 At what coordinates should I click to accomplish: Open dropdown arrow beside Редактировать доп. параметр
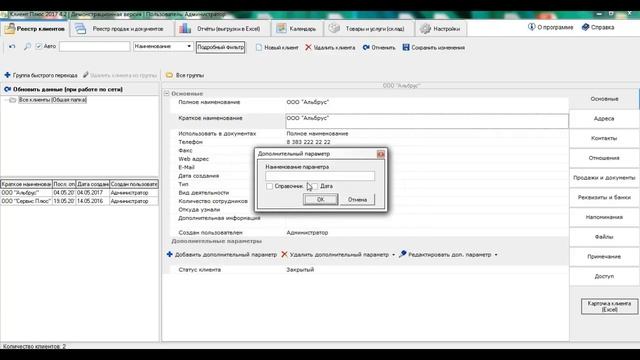(496, 255)
